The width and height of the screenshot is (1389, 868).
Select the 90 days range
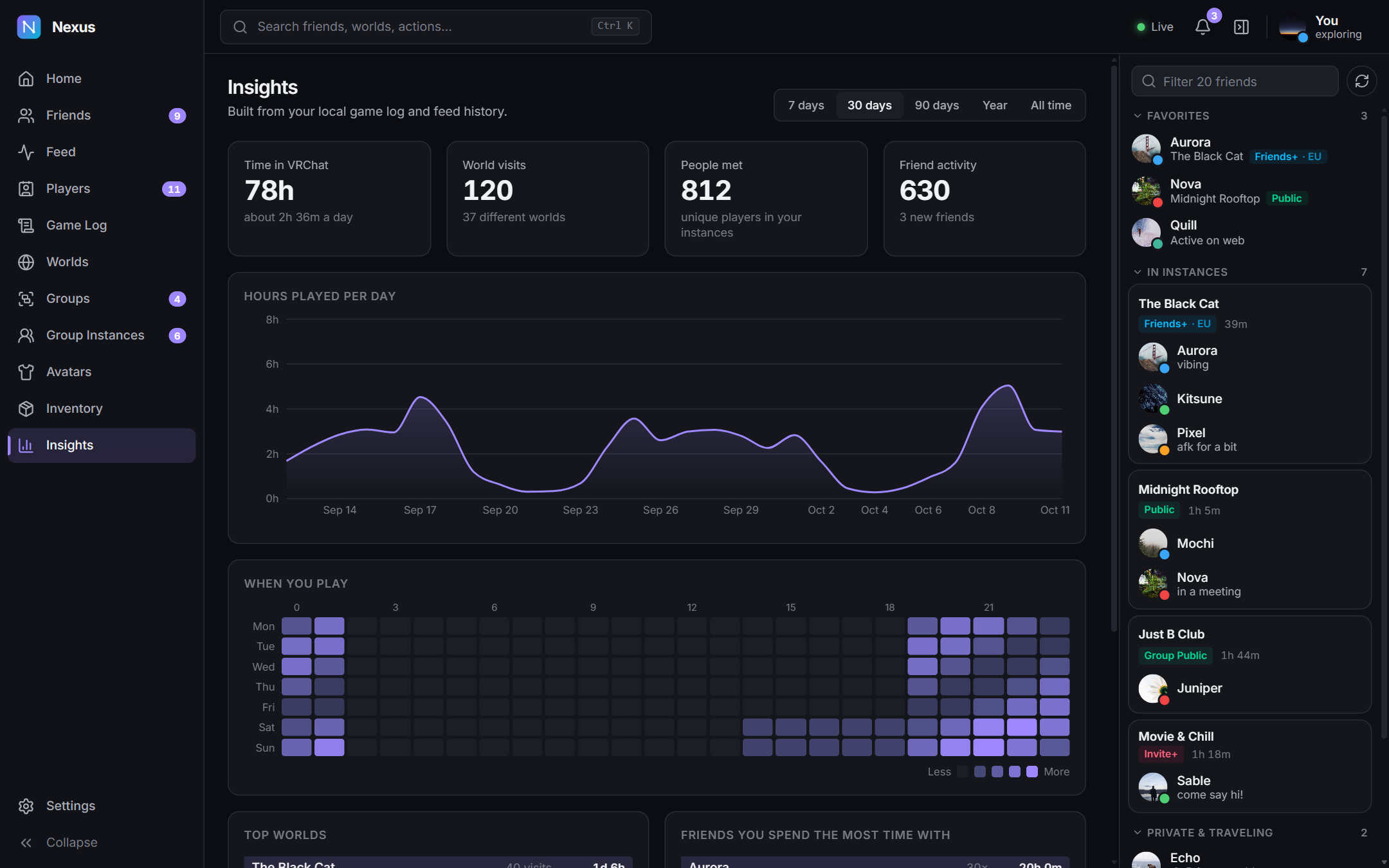click(x=936, y=105)
